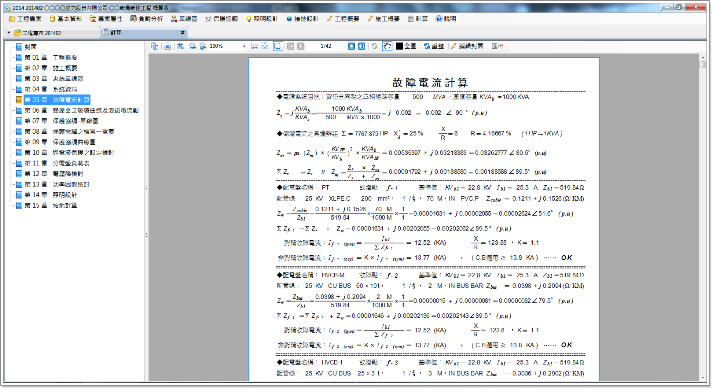Open the 說明 help menu

(446, 19)
